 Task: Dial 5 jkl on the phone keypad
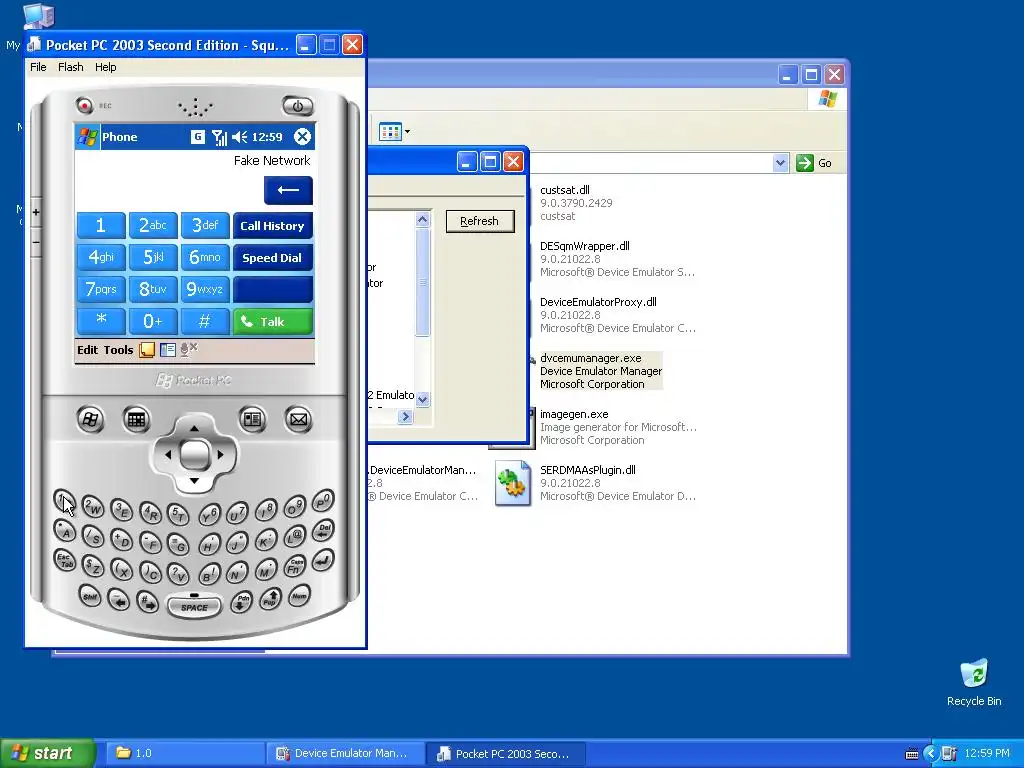(153, 257)
